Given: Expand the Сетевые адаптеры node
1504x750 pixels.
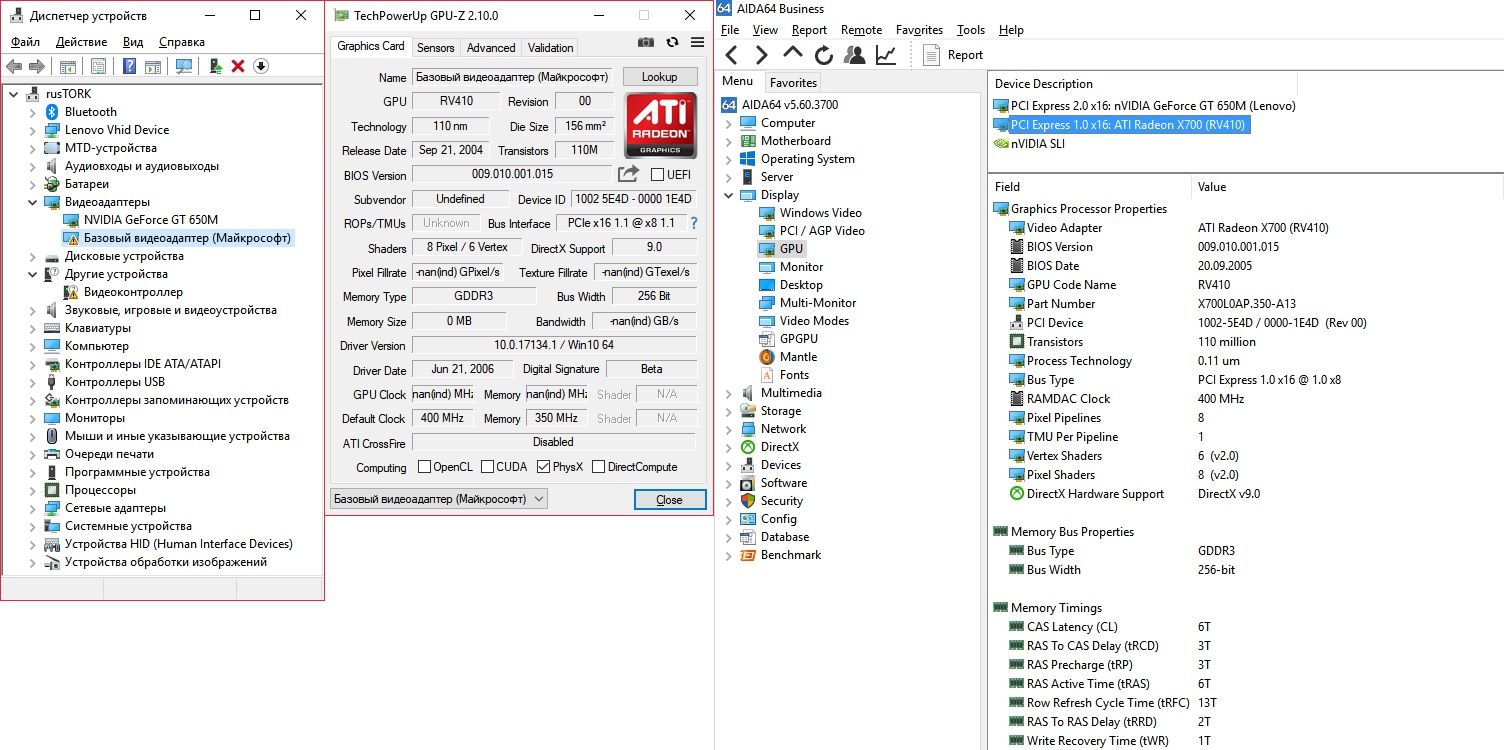Looking at the screenshot, I should pyautogui.click(x=33, y=508).
